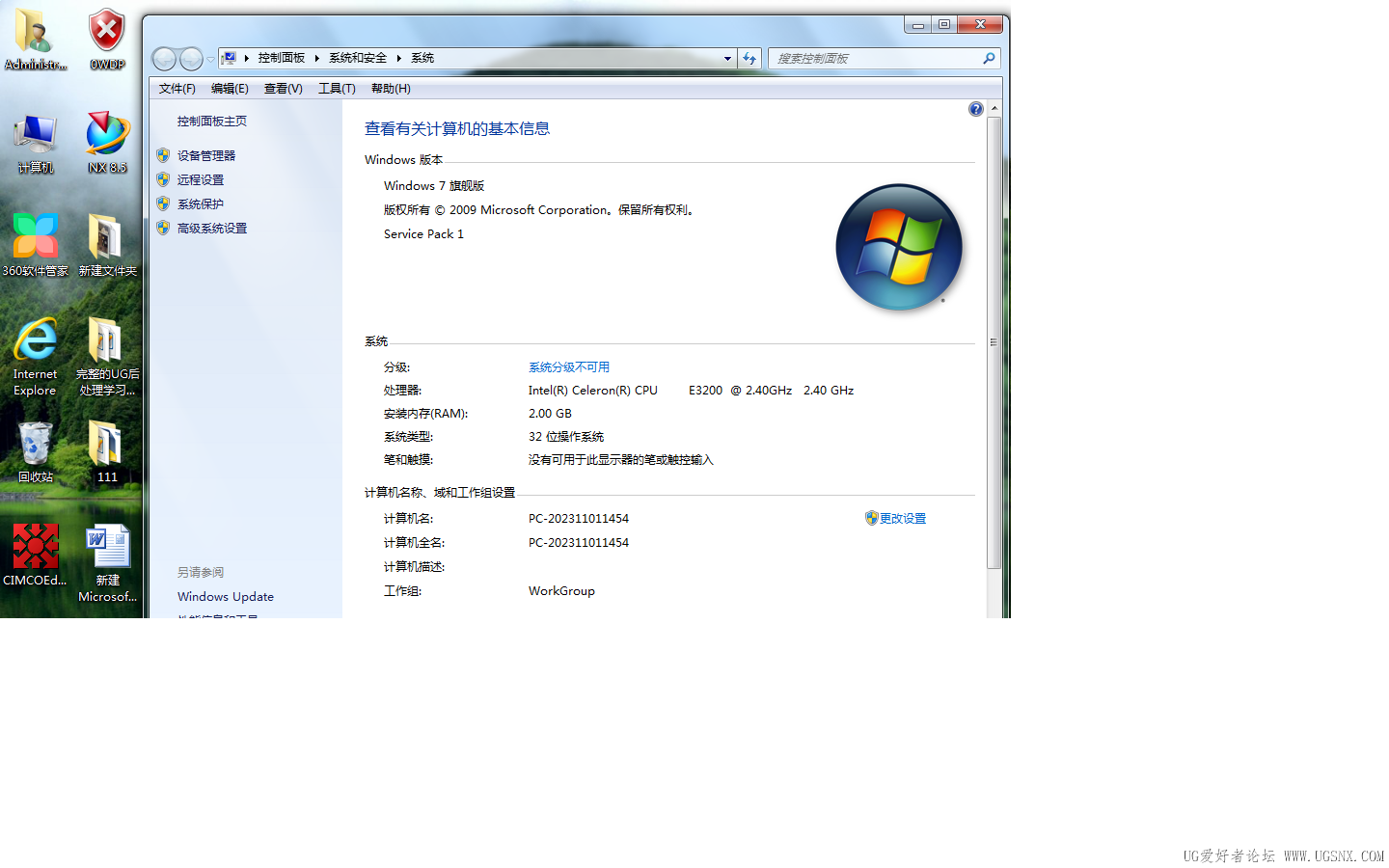
Task: Click the 计算机名 value PC-202311011454
Action: coord(579,519)
